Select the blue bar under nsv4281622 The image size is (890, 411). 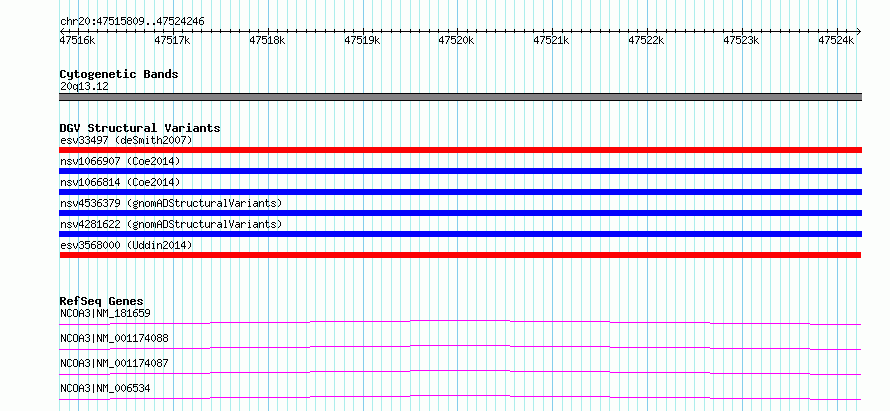point(460,234)
